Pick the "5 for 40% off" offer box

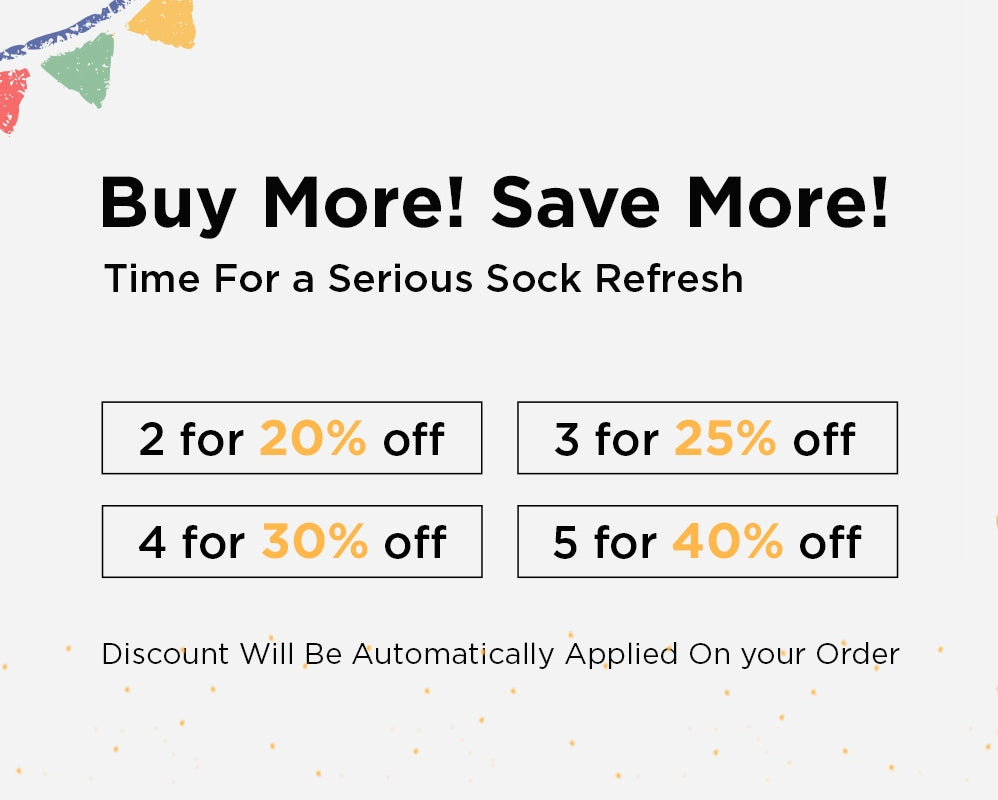click(706, 542)
